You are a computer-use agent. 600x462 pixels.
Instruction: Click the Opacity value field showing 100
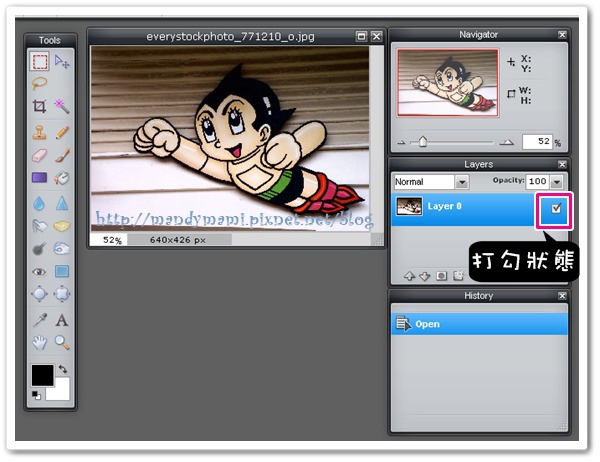click(x=538, y=181)
